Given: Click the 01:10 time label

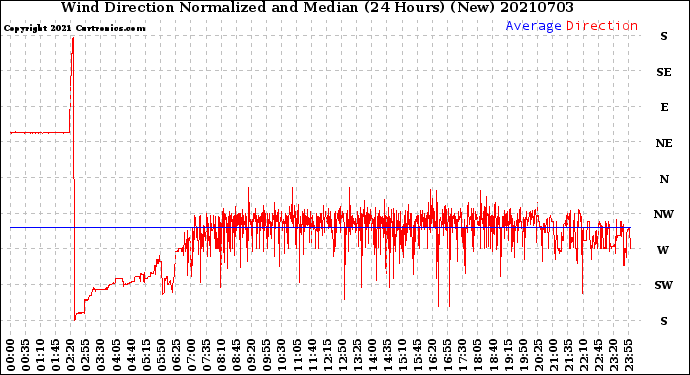Looking at the screenshot, I should (40, 356).
